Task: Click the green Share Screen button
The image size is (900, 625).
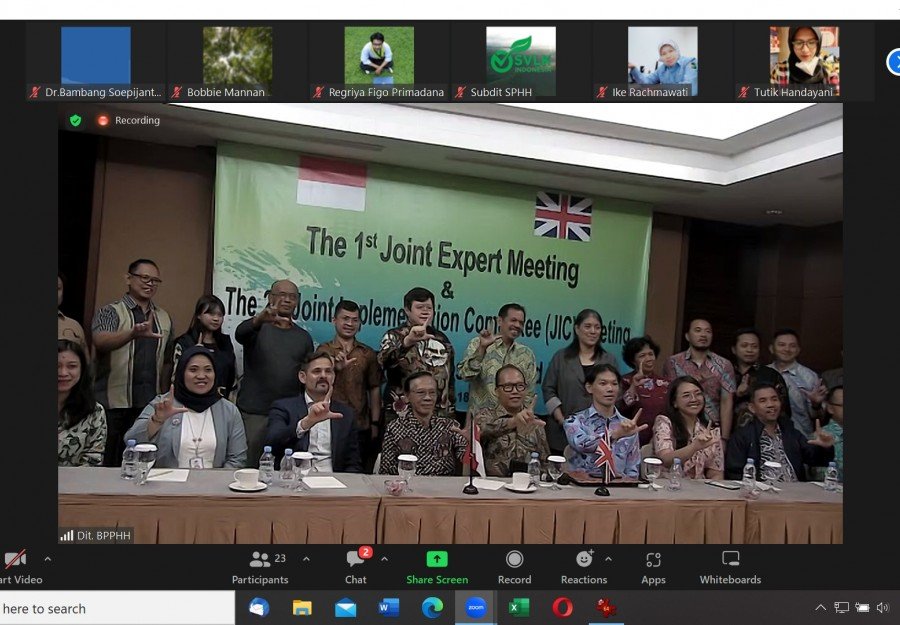Action: [x=437, y=567]
